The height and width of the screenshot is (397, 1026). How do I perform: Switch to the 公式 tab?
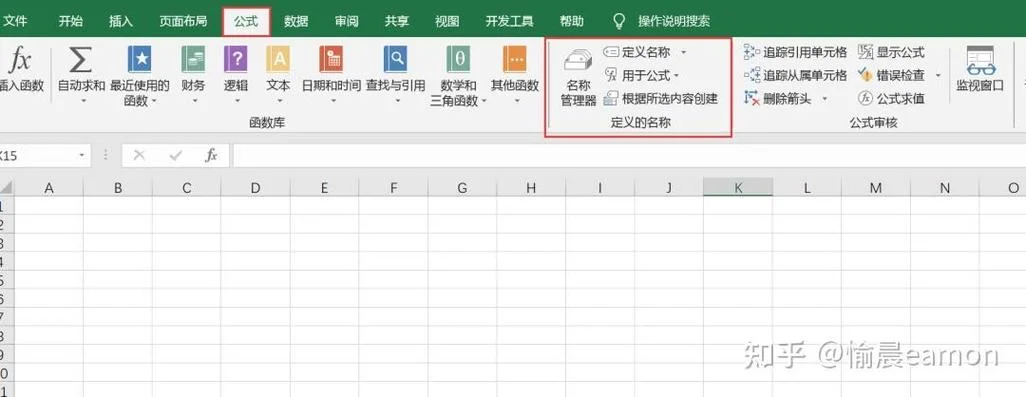[x=246, y=22]
